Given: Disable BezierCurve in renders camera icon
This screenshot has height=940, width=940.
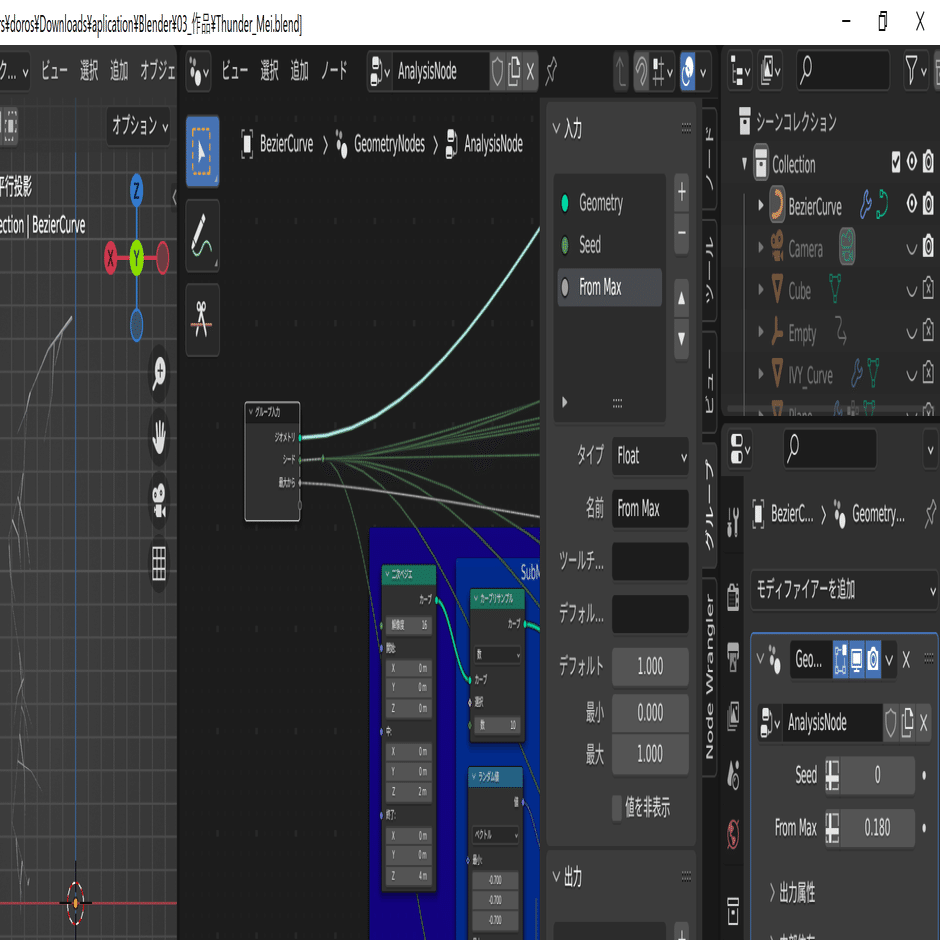Looking at the screenshot, I should [x=928, y=204].
